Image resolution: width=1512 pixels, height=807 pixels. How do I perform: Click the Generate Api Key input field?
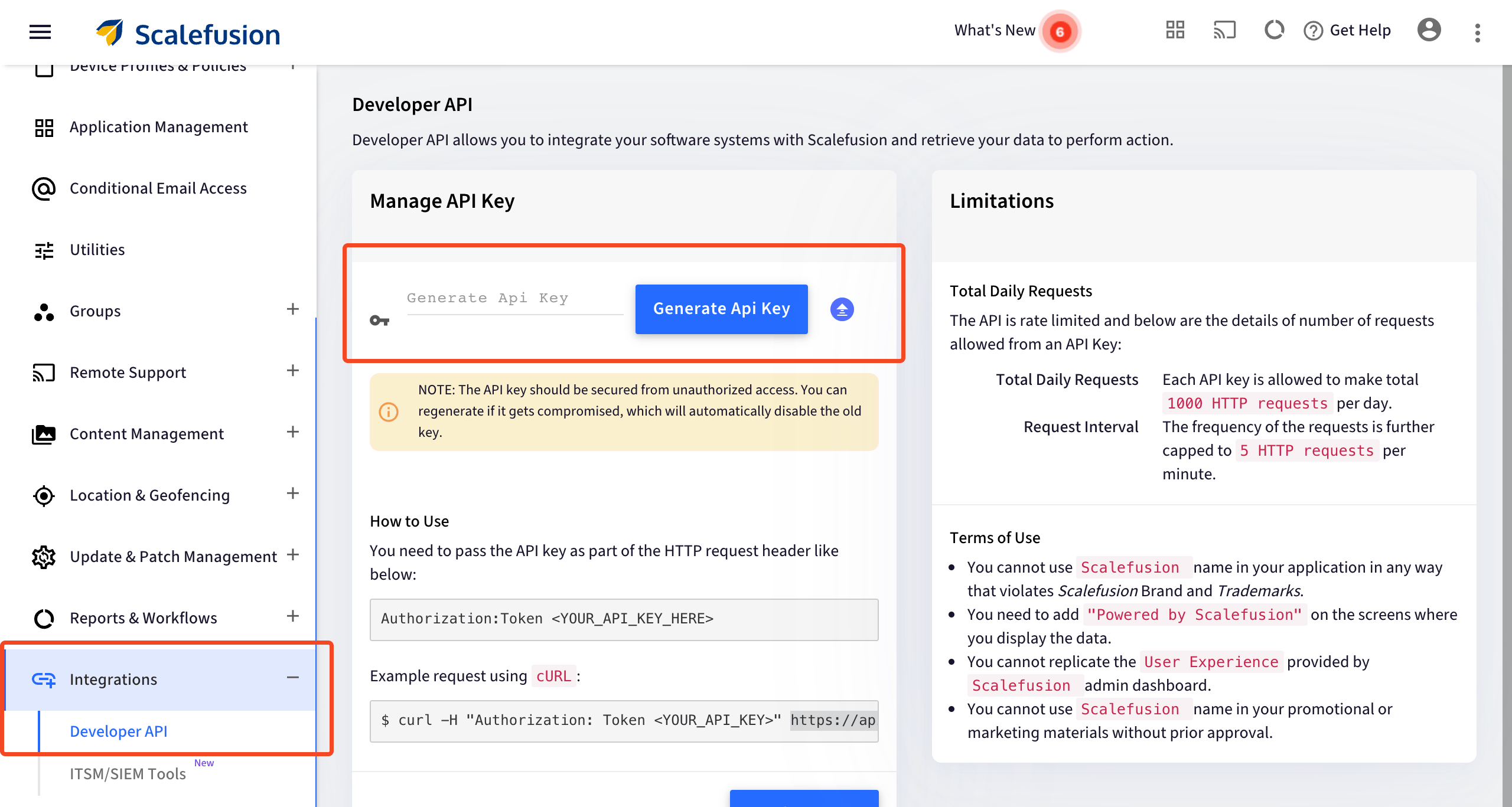514,299
